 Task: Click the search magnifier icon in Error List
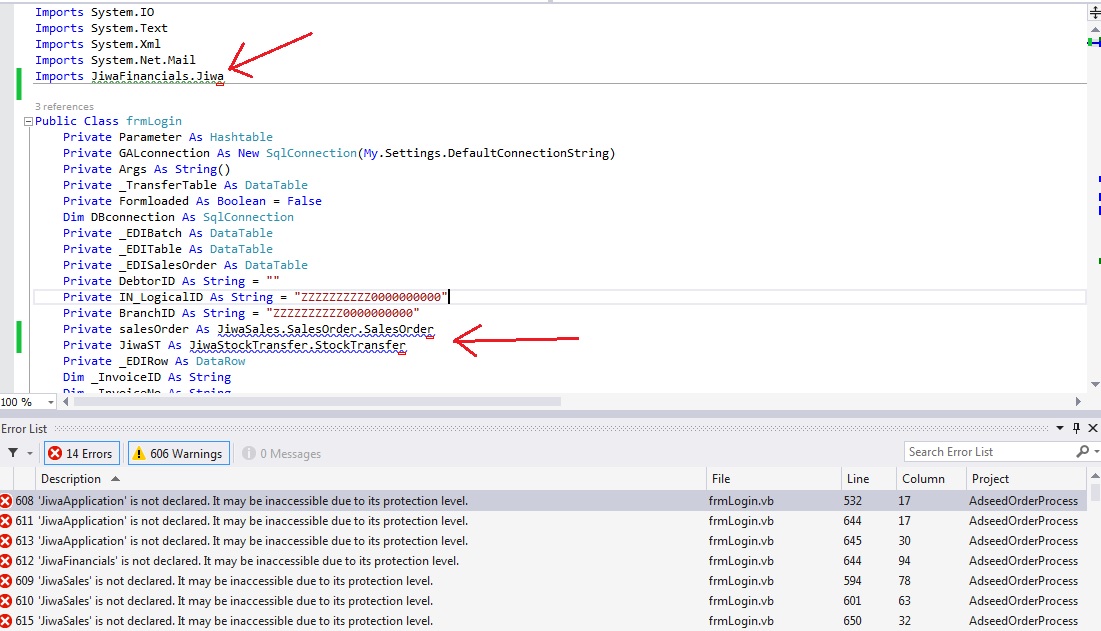click(x=1081, y=452)
